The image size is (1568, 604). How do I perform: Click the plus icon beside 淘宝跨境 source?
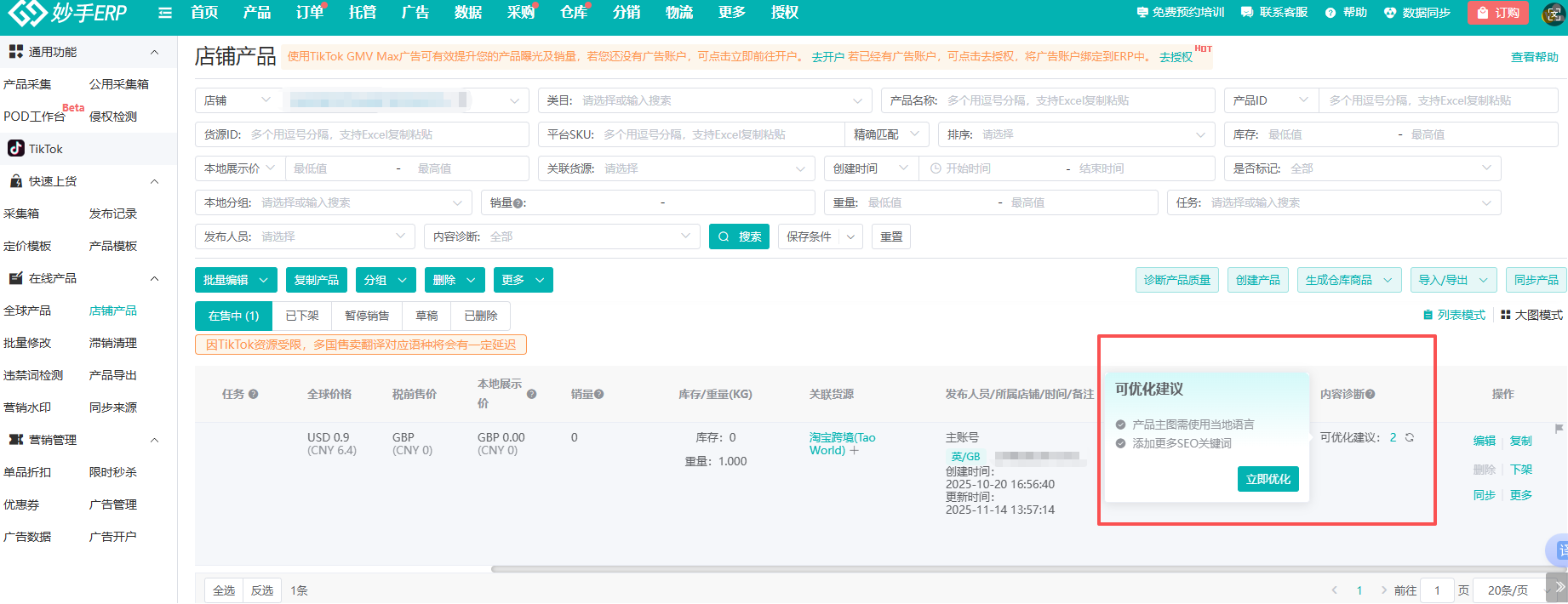click(x=855, y=451)
